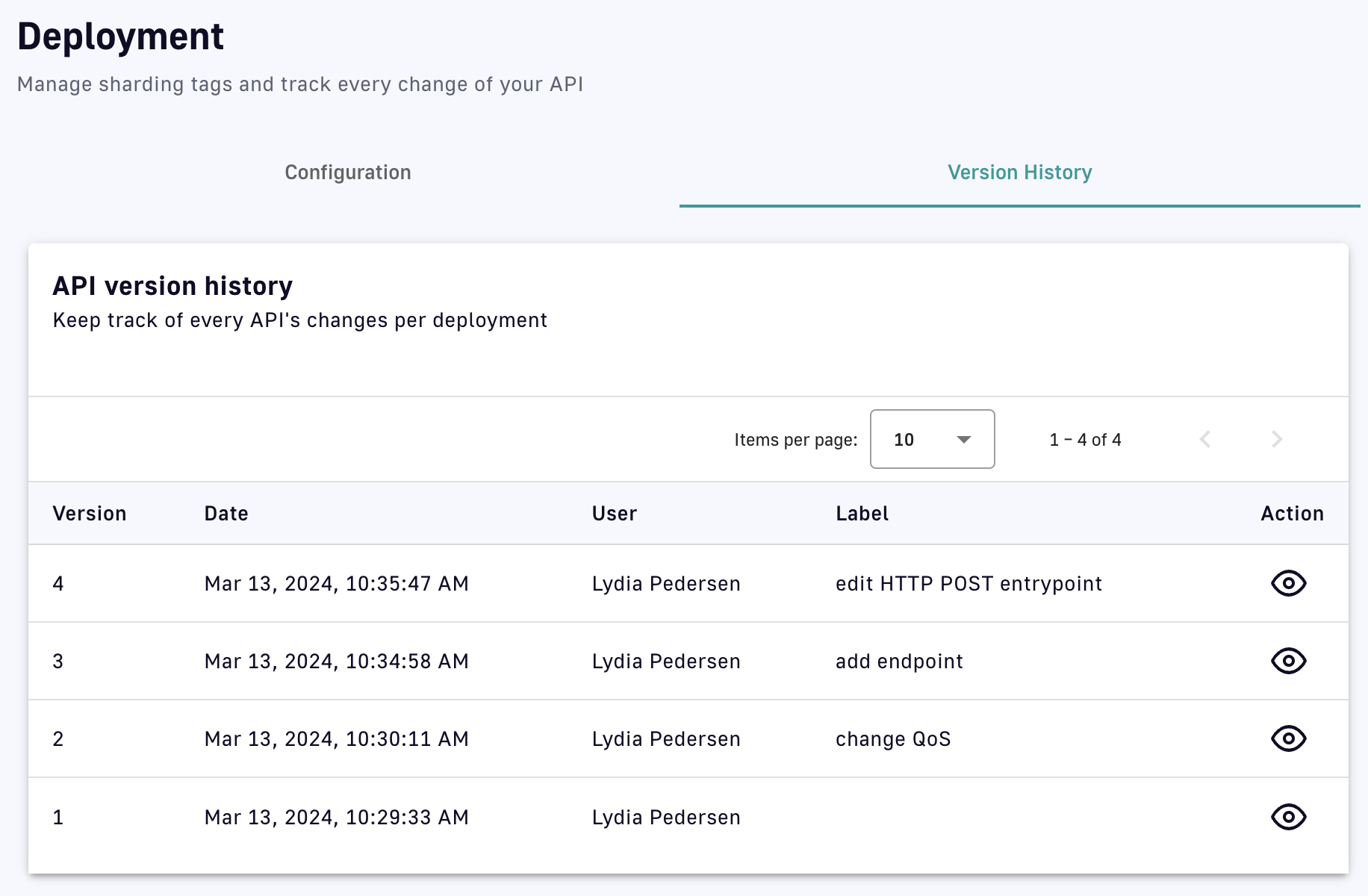Go to the next page of versions
The width and height of the screenshot is (1368, 896).
[x=1276, y=439]
